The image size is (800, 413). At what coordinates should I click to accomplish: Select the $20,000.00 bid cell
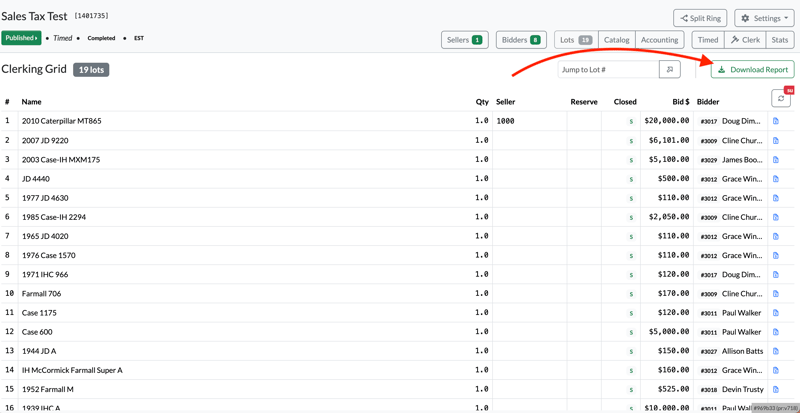pyautogui.click(x=667, y=122)
